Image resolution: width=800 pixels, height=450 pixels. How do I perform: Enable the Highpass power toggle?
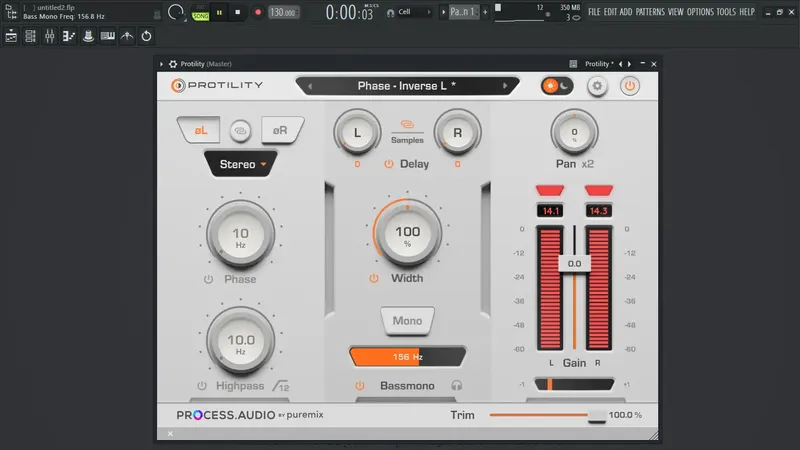202,386
